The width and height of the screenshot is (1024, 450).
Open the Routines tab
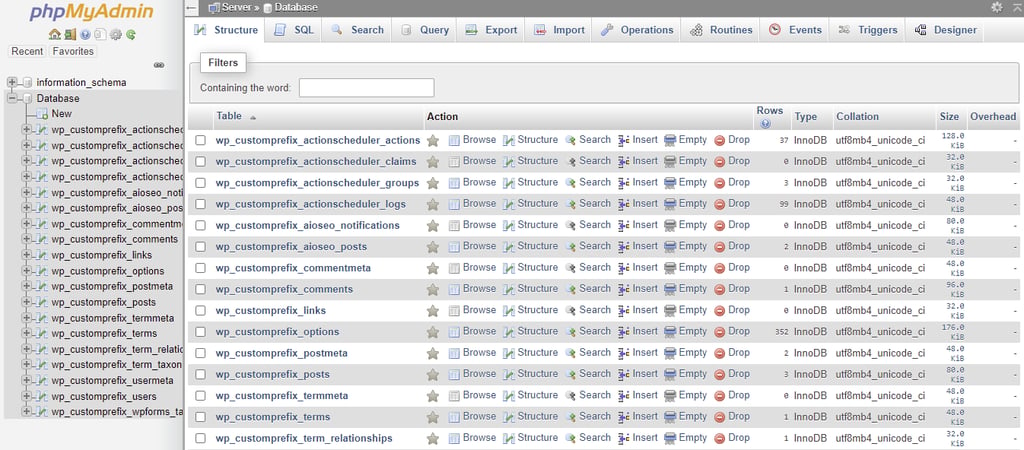721,30
